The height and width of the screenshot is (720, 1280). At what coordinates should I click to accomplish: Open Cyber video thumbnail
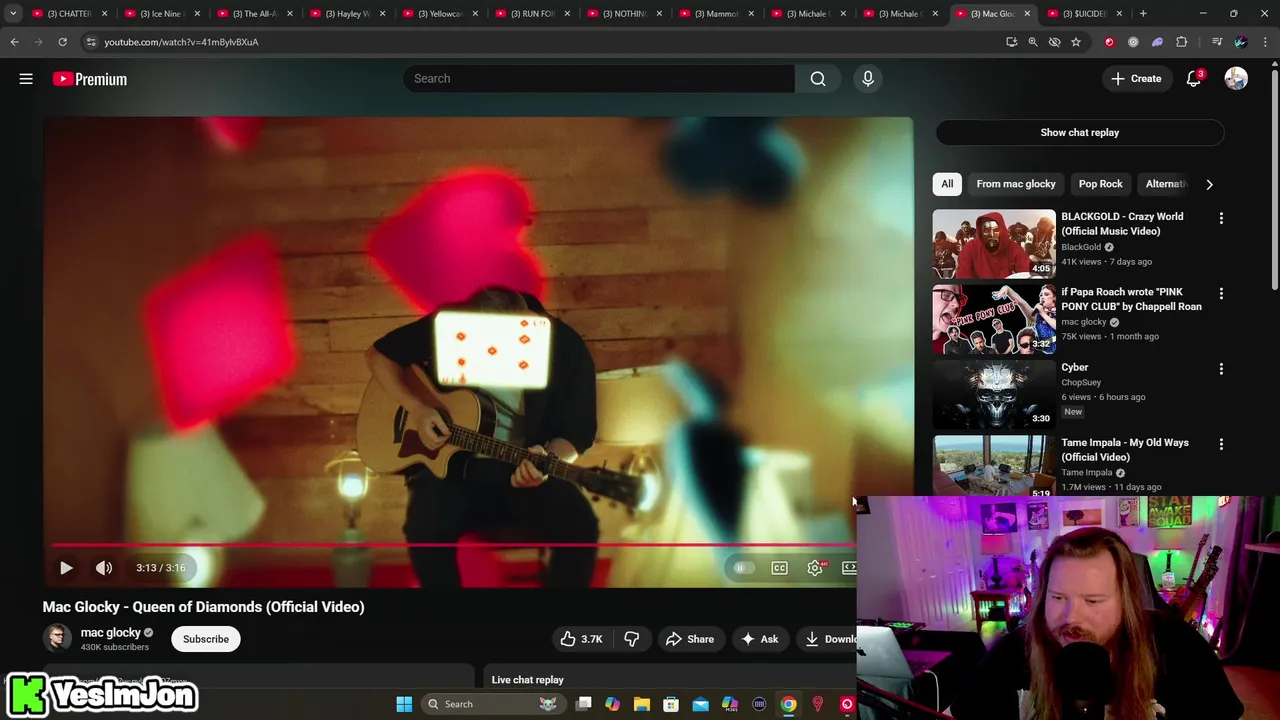point(994,394)
